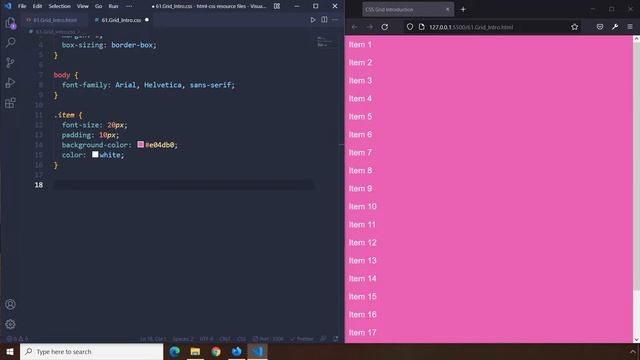The width and height of the screenshot is (640, 360).
Task: Open Google Chrome from taskbar
Action: pos(216,351)
